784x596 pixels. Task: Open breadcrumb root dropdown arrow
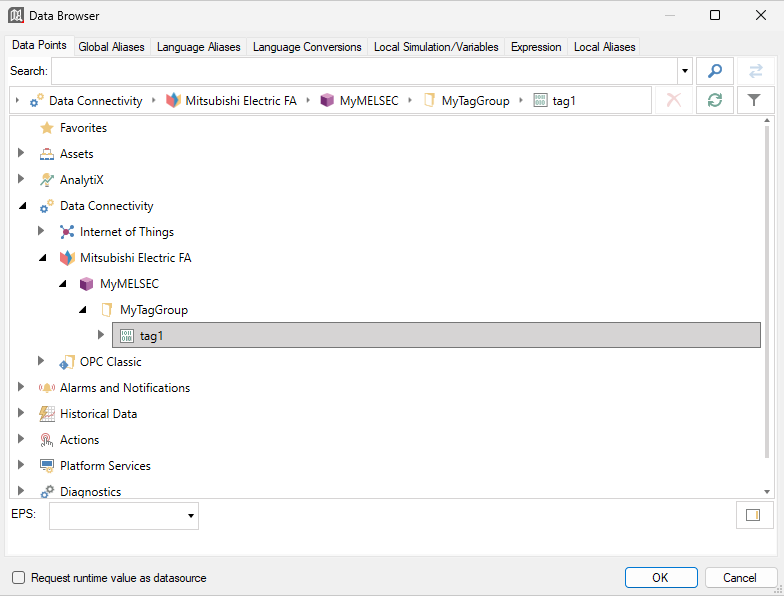18,100
